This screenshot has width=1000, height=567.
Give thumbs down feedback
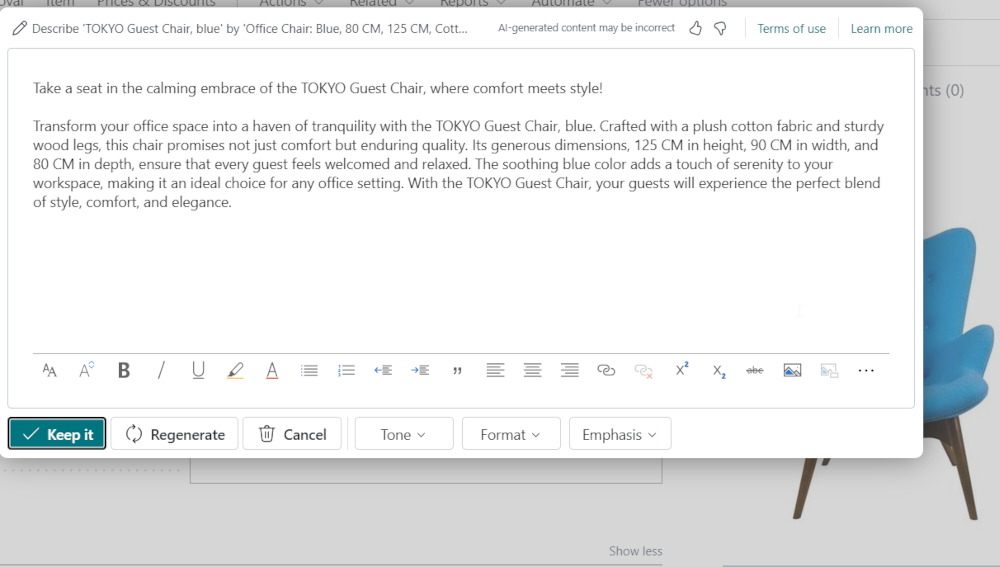point(720,28)
